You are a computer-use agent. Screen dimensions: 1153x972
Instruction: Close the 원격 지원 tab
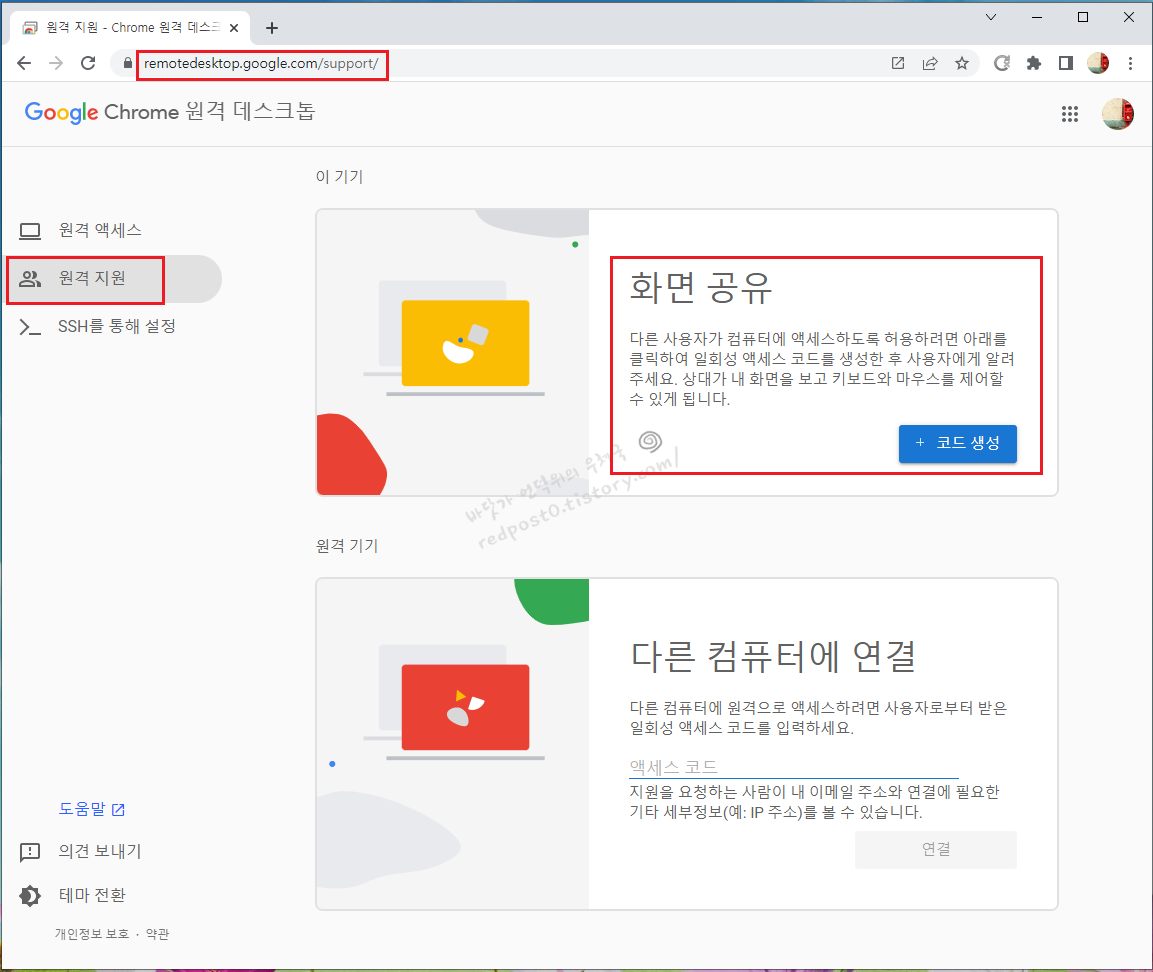tap(234, 28)
